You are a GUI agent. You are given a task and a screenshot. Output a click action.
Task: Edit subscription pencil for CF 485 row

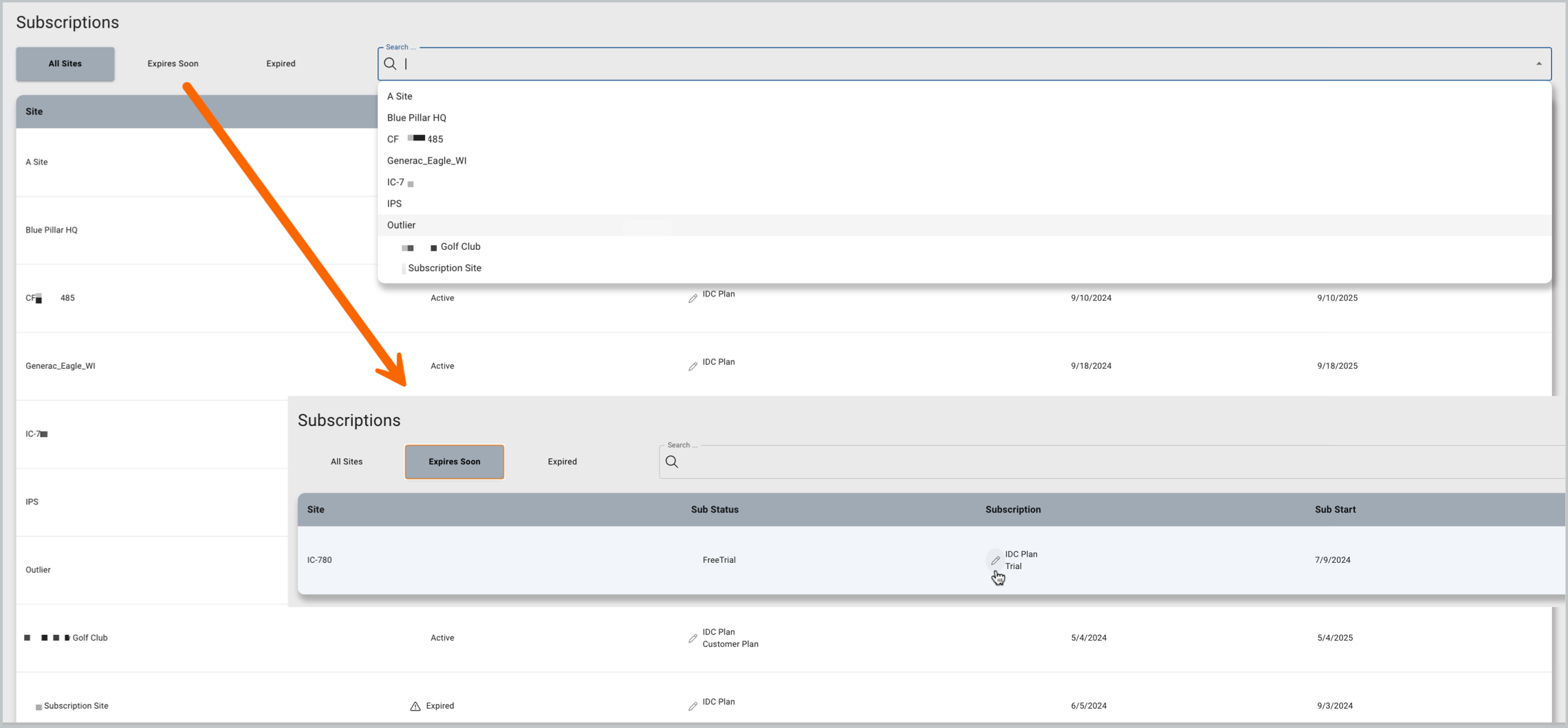[693, 299]
